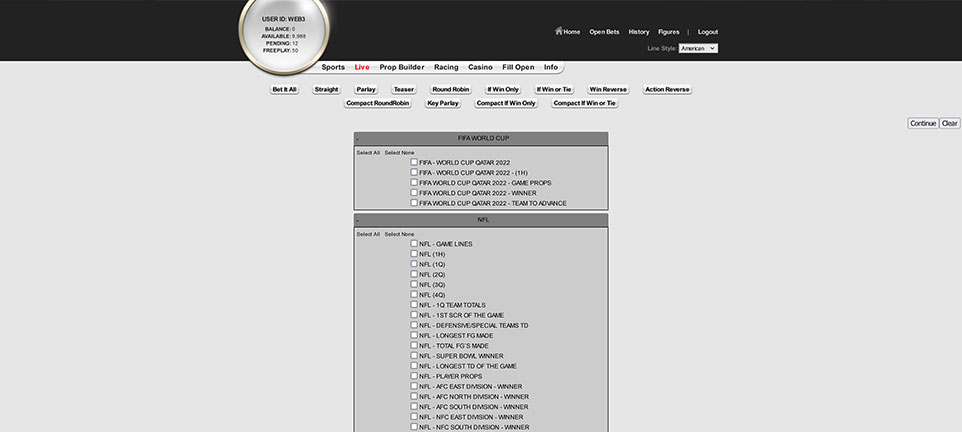Select None in the NFL section

(x=399, y=234)
